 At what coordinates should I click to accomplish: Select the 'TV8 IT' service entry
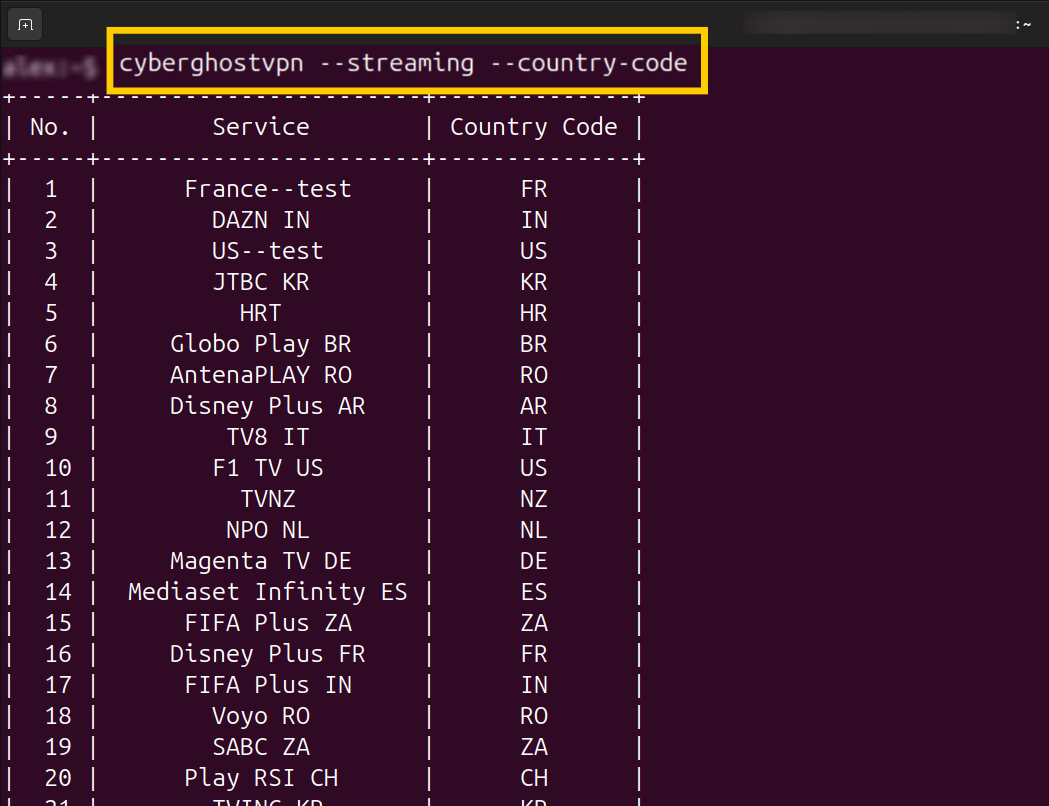coord(268,437)
